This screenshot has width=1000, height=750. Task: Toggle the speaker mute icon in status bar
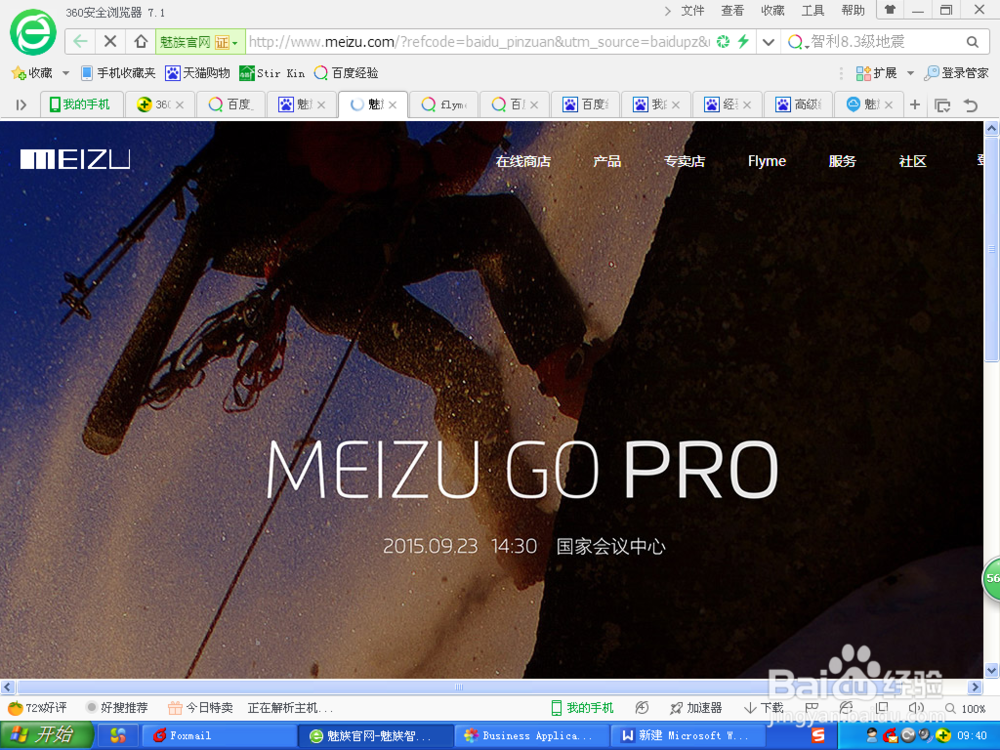916,707
